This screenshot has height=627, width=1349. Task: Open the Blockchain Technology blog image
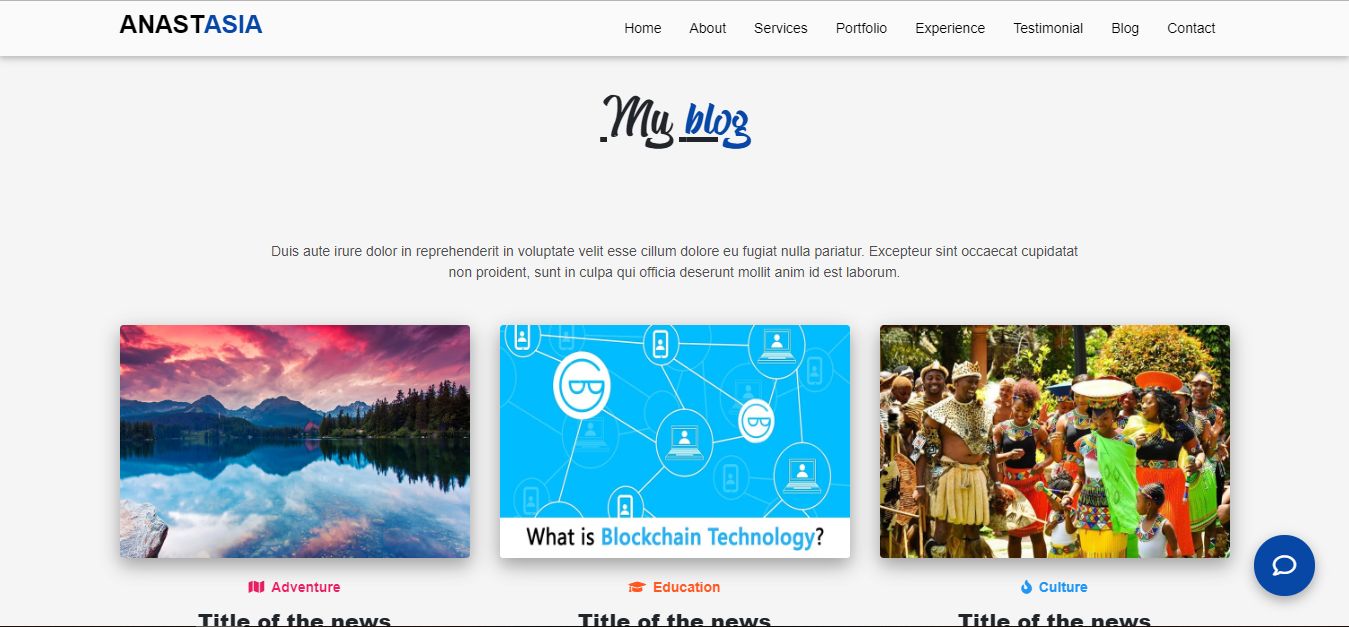click(x=675, y=441)
